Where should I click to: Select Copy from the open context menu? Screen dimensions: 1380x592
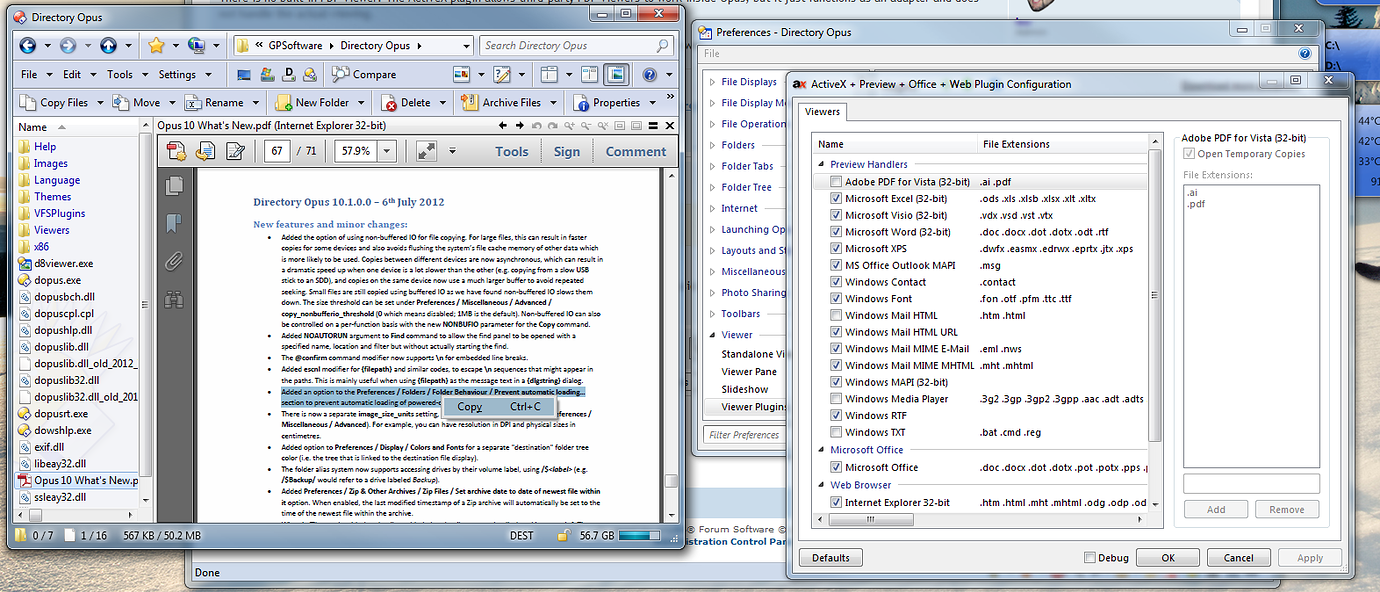pyautogui.click(x=500, y=407)
